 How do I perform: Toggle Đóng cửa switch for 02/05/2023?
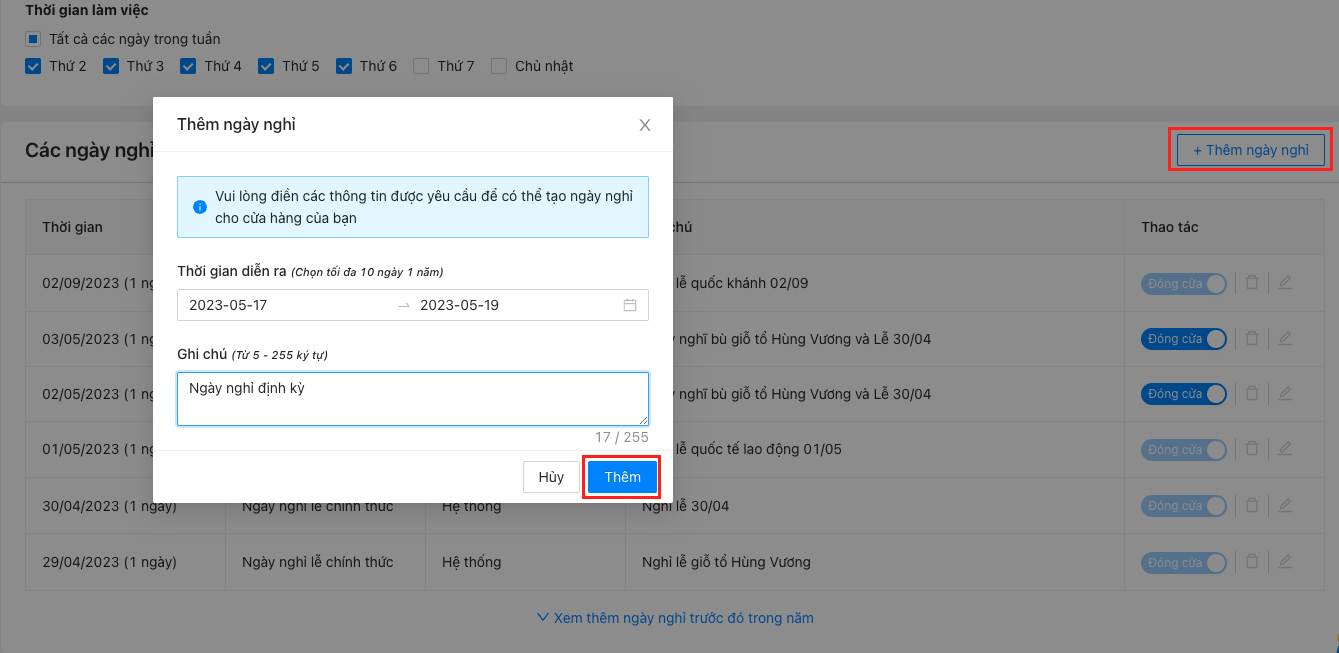click(x=1184, y=394)
